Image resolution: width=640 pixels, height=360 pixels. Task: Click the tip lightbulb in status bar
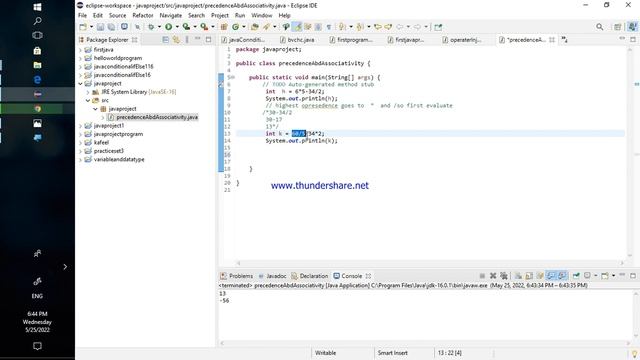634,354
